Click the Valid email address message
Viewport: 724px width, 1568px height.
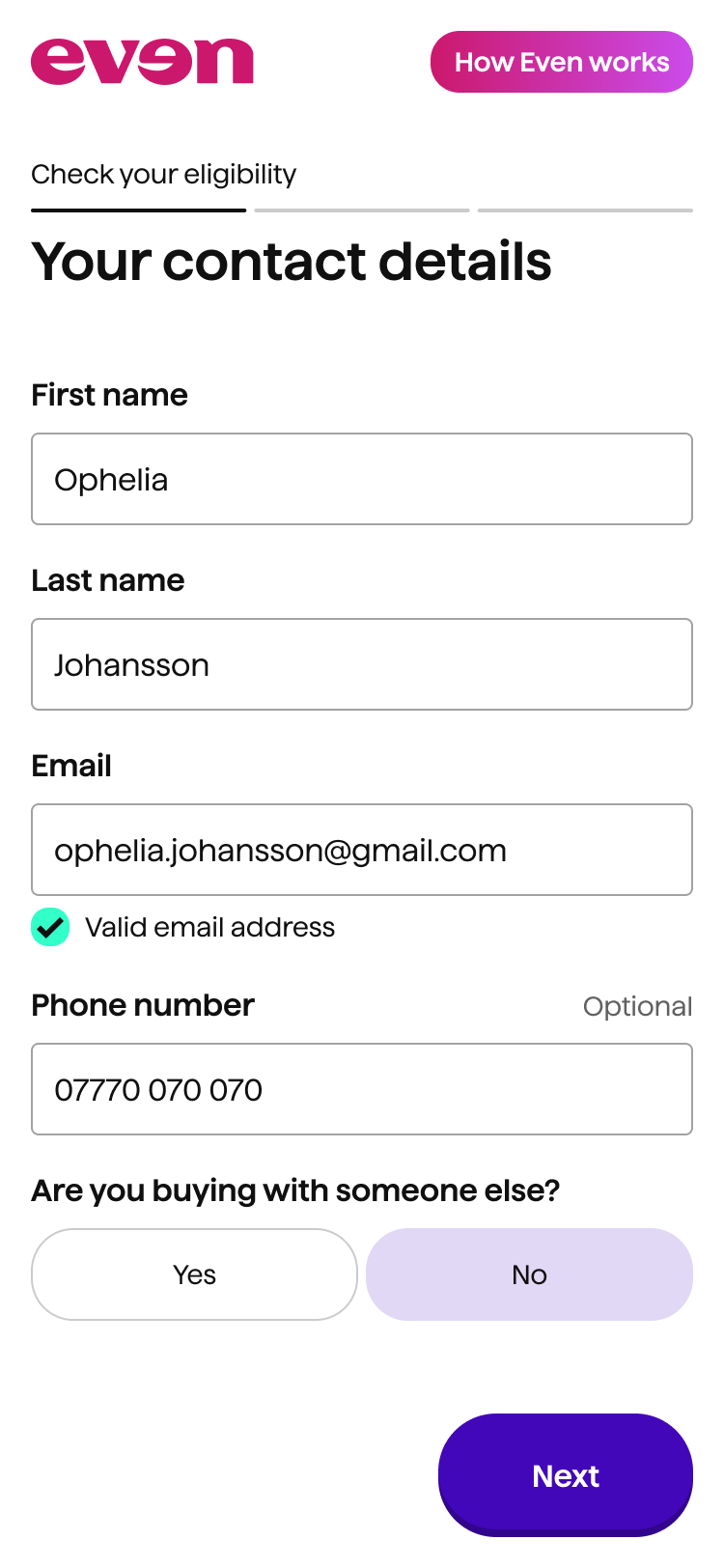[x=209, y=927]
